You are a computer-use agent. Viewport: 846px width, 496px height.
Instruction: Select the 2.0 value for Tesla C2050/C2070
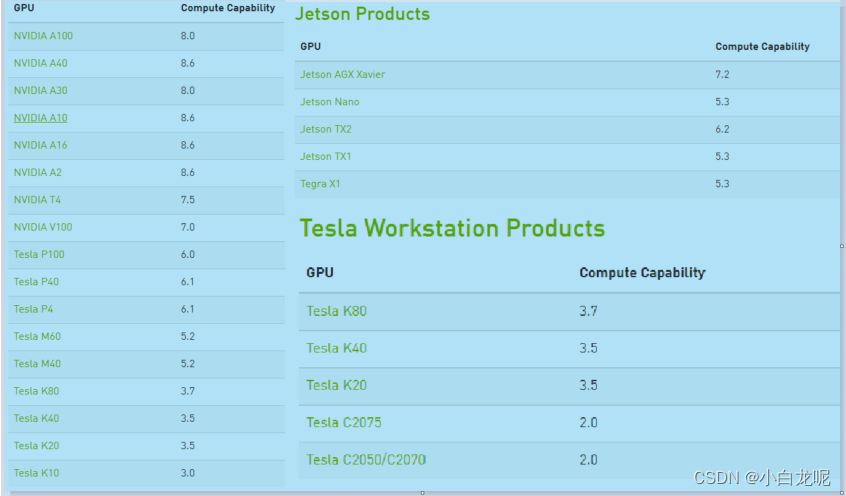[589, 460]
